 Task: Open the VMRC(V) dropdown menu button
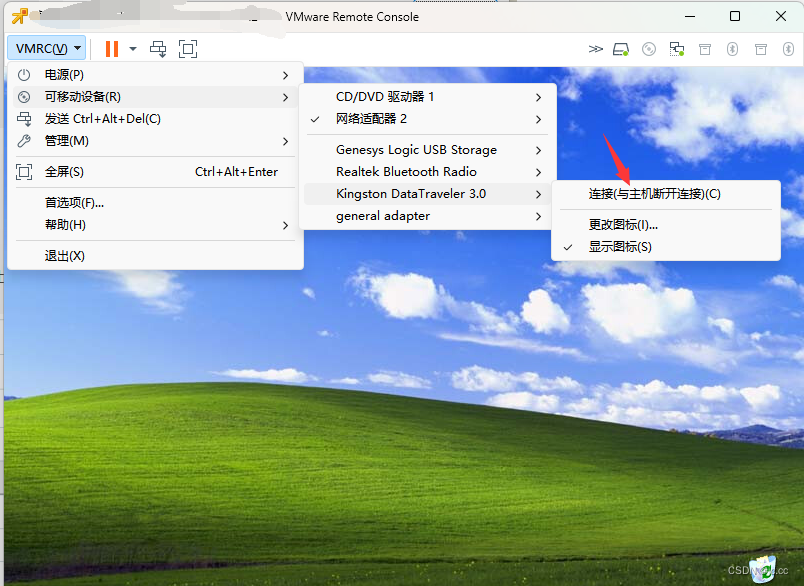click(47, 49)
